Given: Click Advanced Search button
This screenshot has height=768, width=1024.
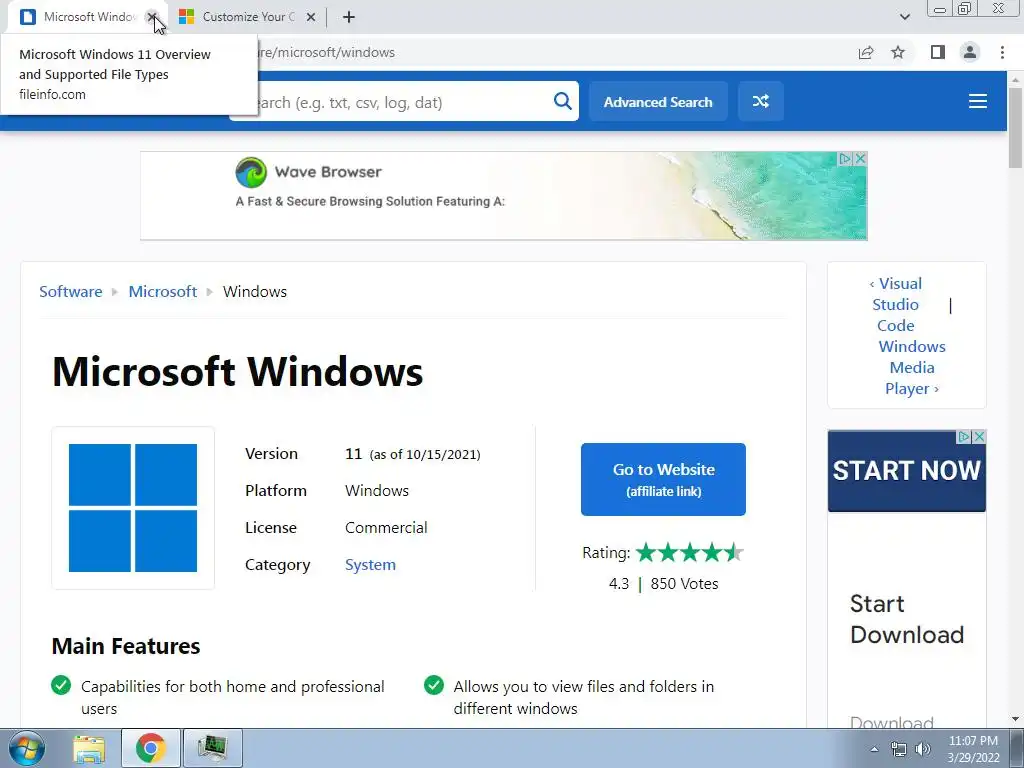Looking at the screenshot, I should point(658,101).
